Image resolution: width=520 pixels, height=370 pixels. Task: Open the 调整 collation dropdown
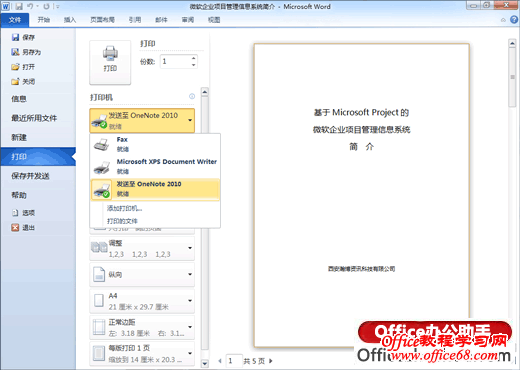142,248
